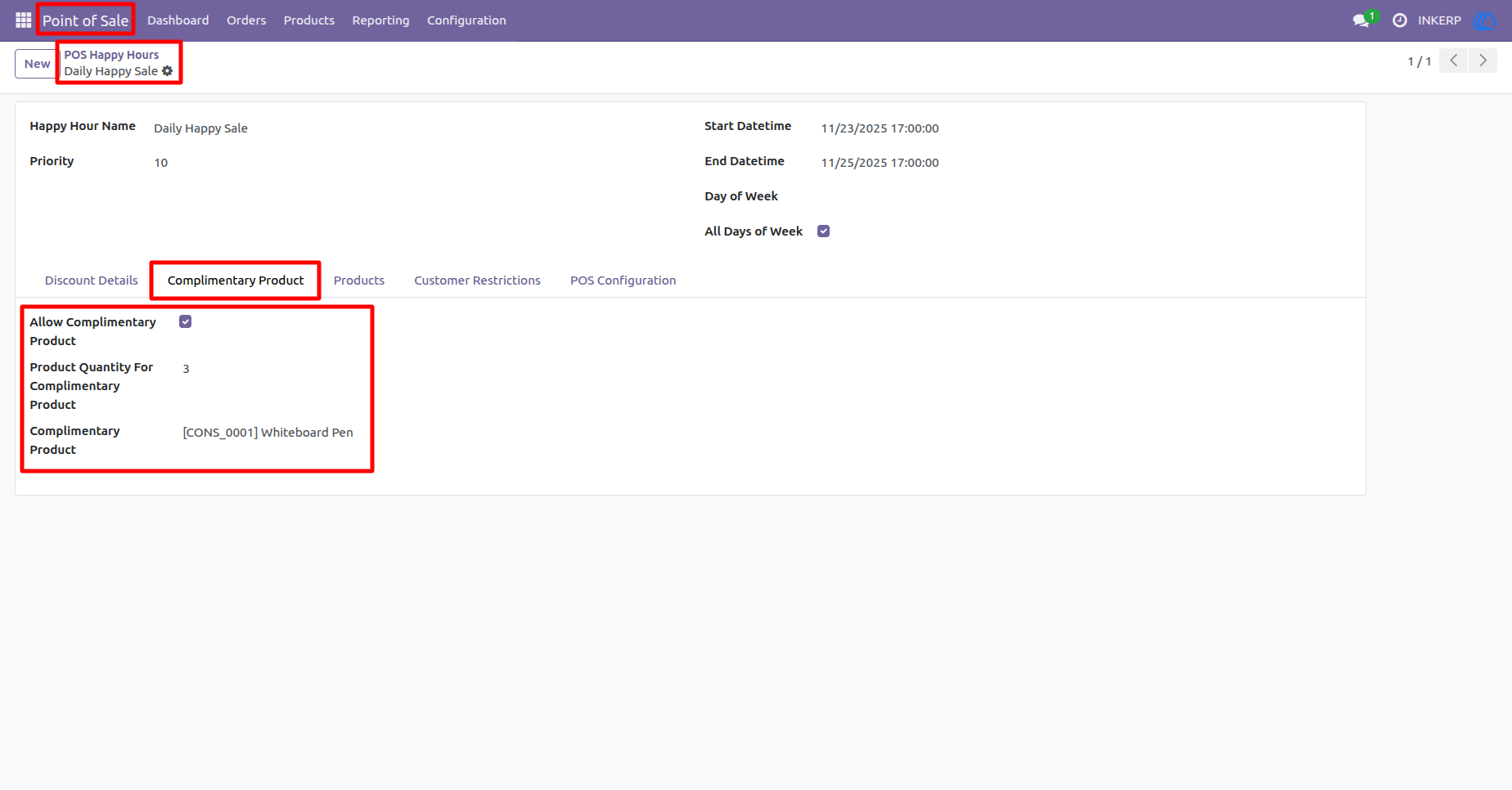Select the Complimentary Product tab
The image size is (1512, 790).
tap(236, 281)
